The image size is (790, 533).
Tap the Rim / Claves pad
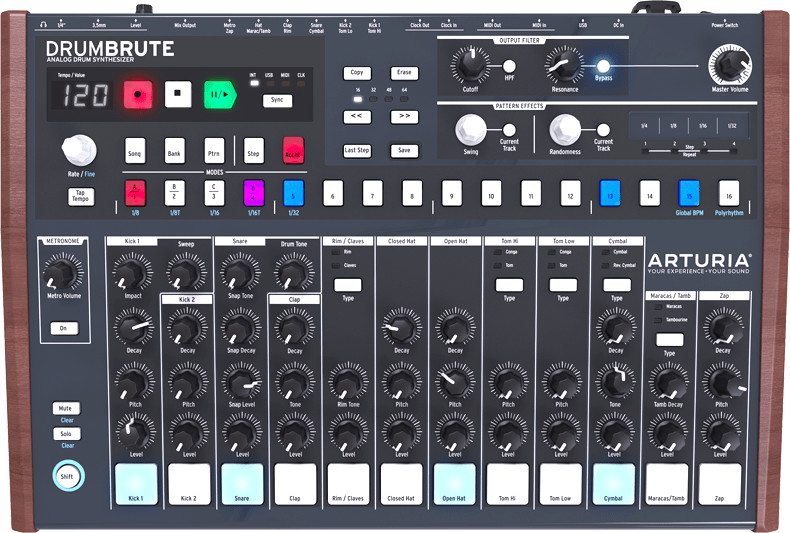coord(348,484)
